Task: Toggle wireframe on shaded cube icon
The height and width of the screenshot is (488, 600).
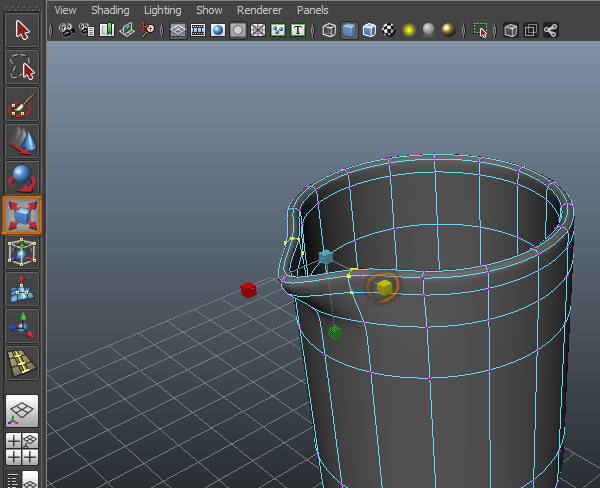Action: (369, 30)
